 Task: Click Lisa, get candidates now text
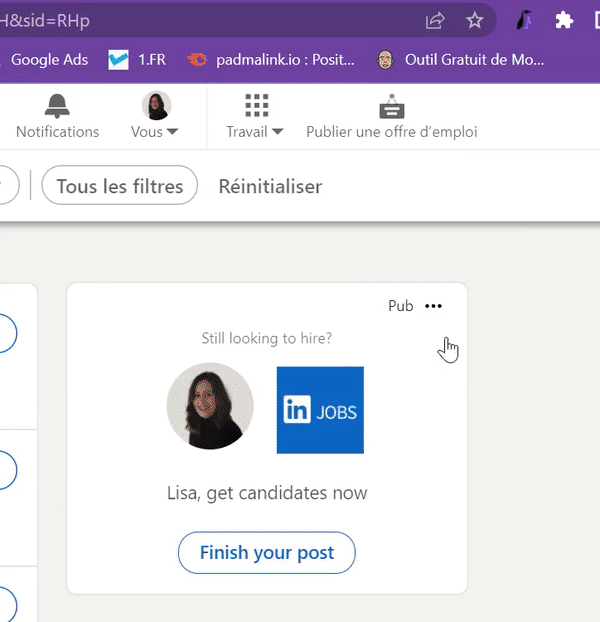tap(267, 493)
